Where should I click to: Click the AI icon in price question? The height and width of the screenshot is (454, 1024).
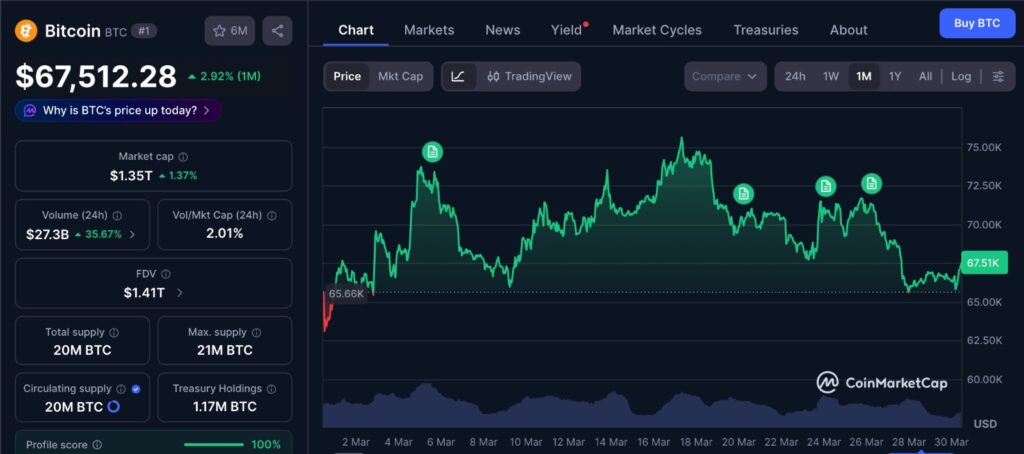pyautogui.click(x=30, y=110)
